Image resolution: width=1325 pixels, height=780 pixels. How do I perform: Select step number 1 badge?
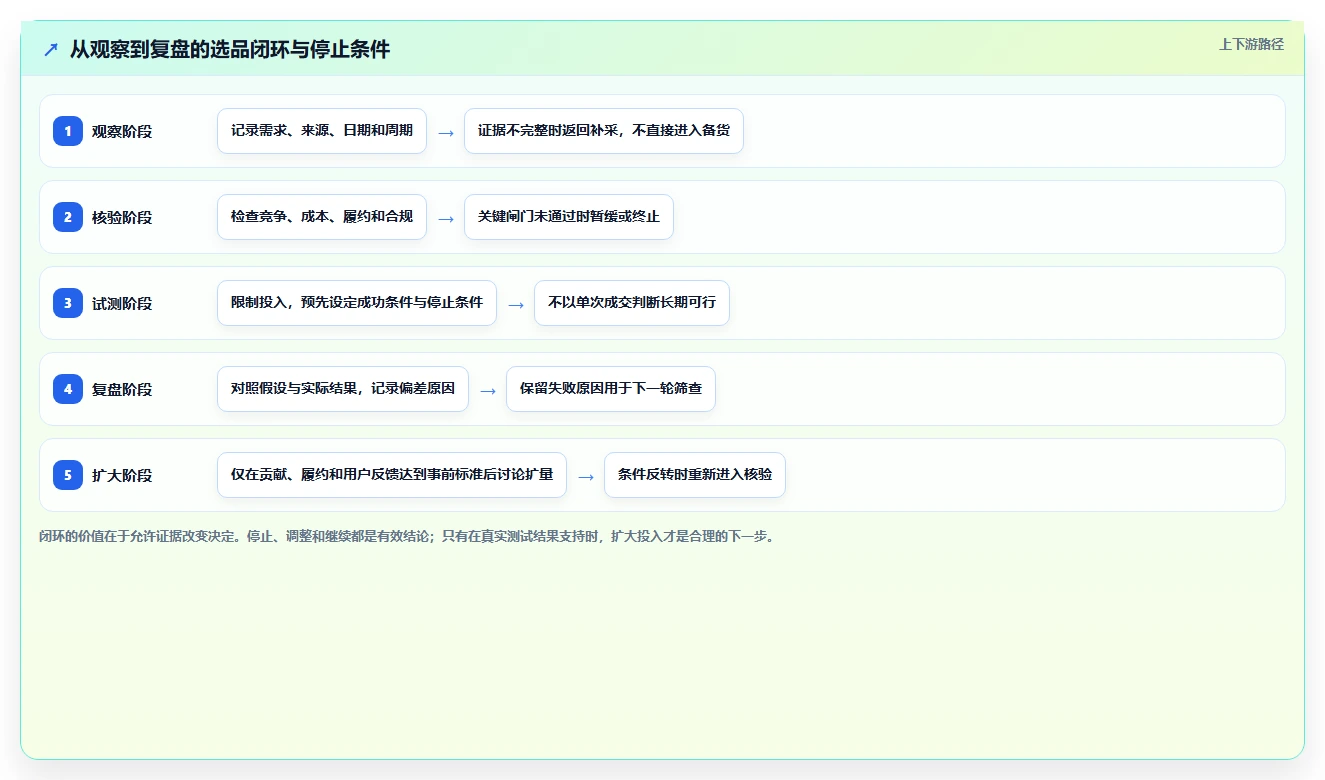(68, 131)
